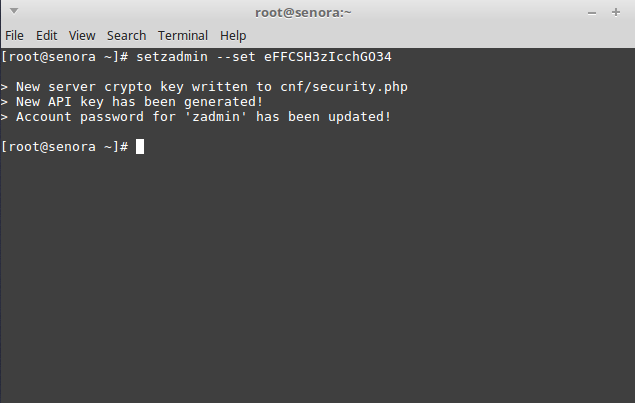This screenshot has width=635, height=403.
Task: Open the Terminal menu
Action: pyautogui.click(x=183, y=36)
